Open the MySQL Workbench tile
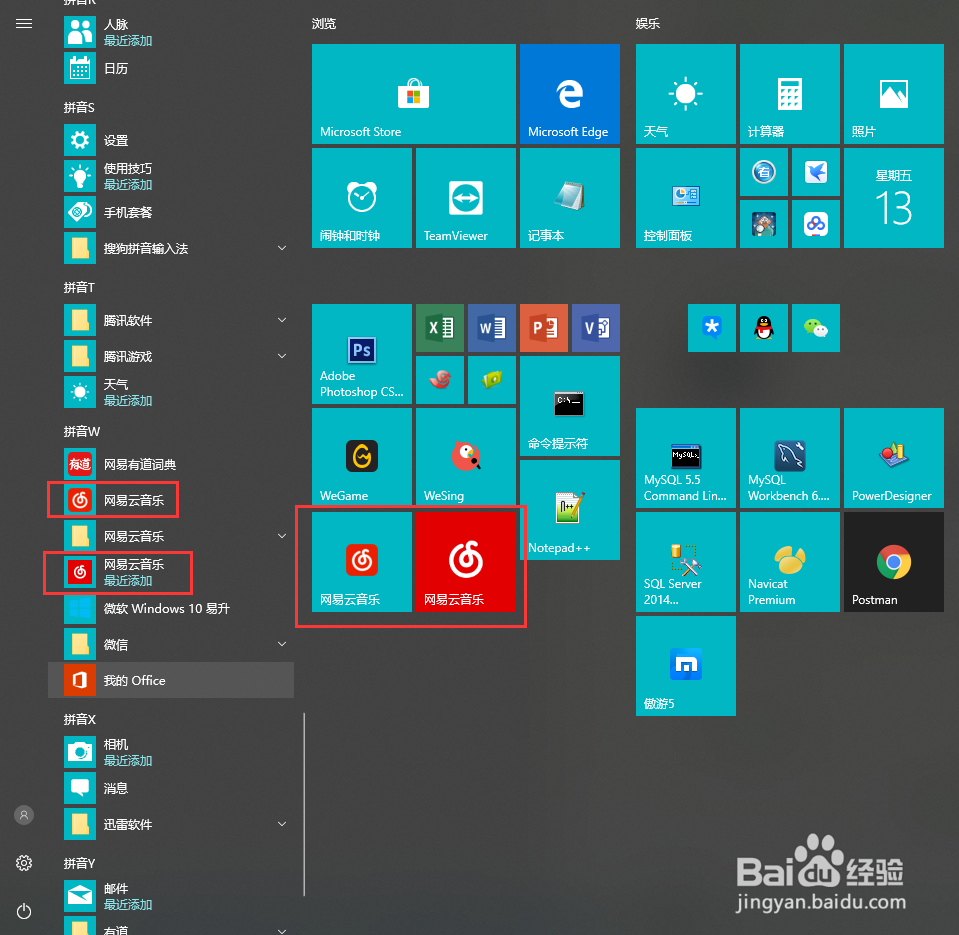959x935 pixels. click(790, 457)
